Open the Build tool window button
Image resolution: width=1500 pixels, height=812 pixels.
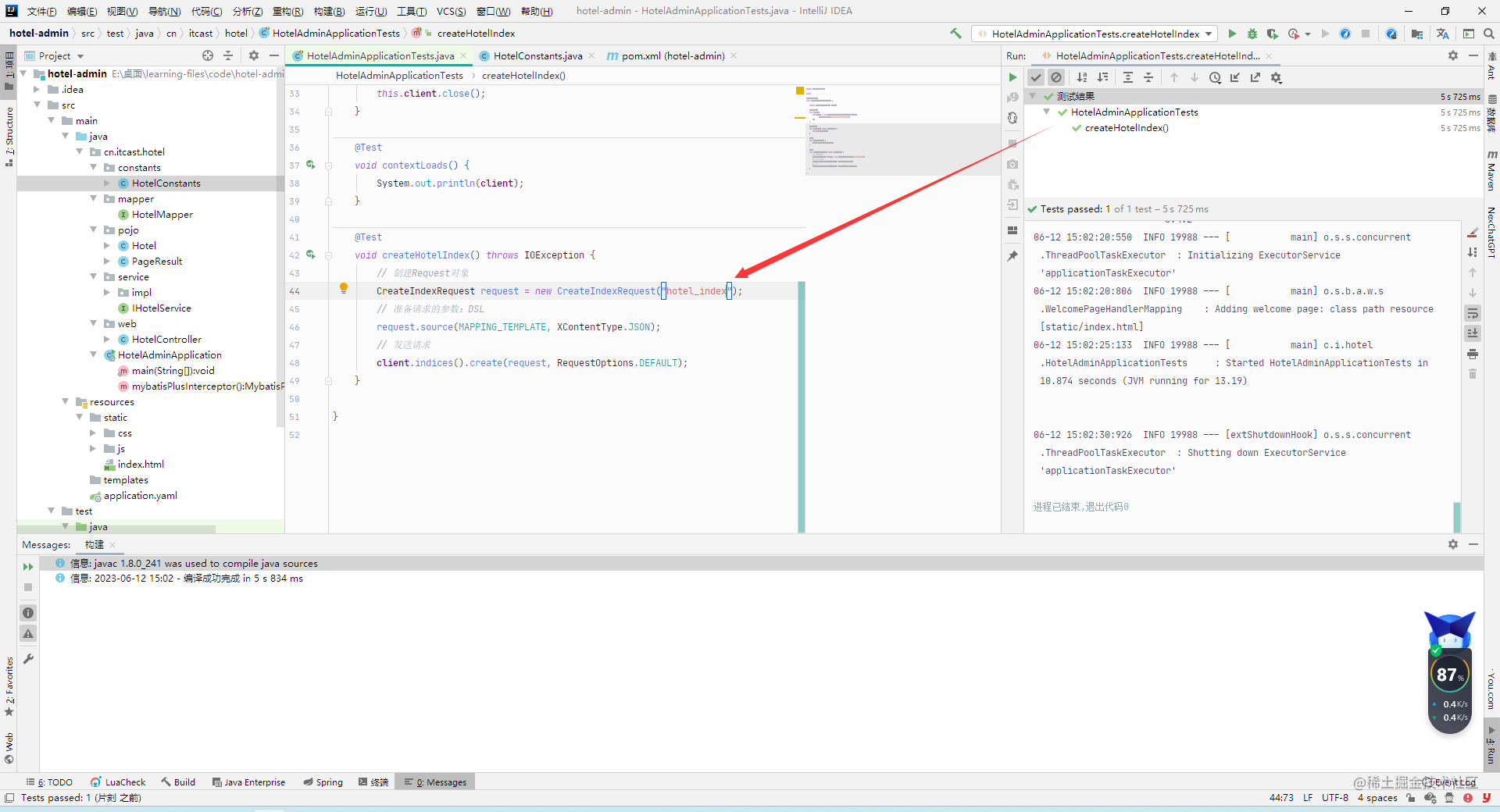(x=179, y=782)
